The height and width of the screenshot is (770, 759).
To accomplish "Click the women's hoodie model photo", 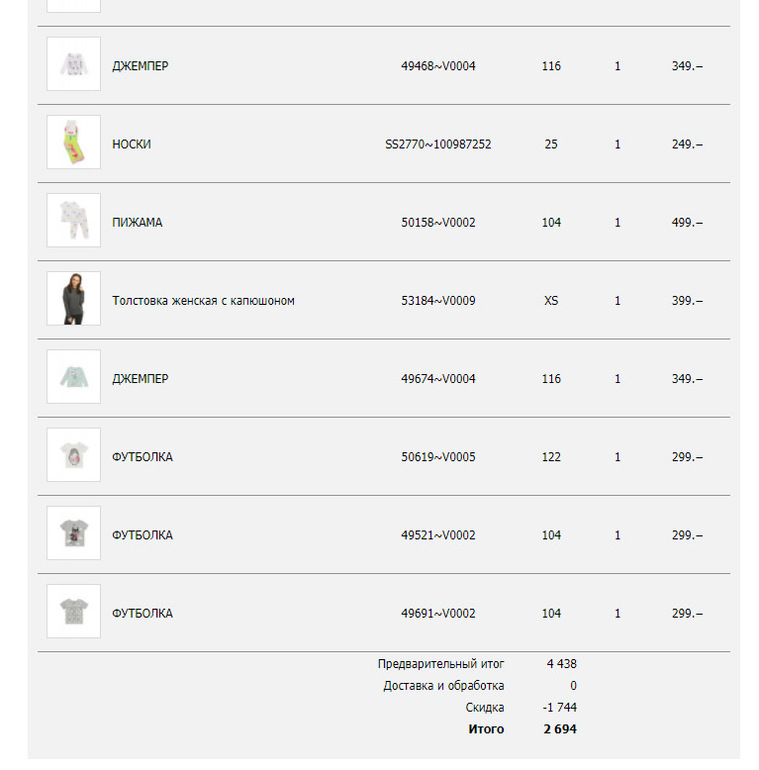I will 73,299.
